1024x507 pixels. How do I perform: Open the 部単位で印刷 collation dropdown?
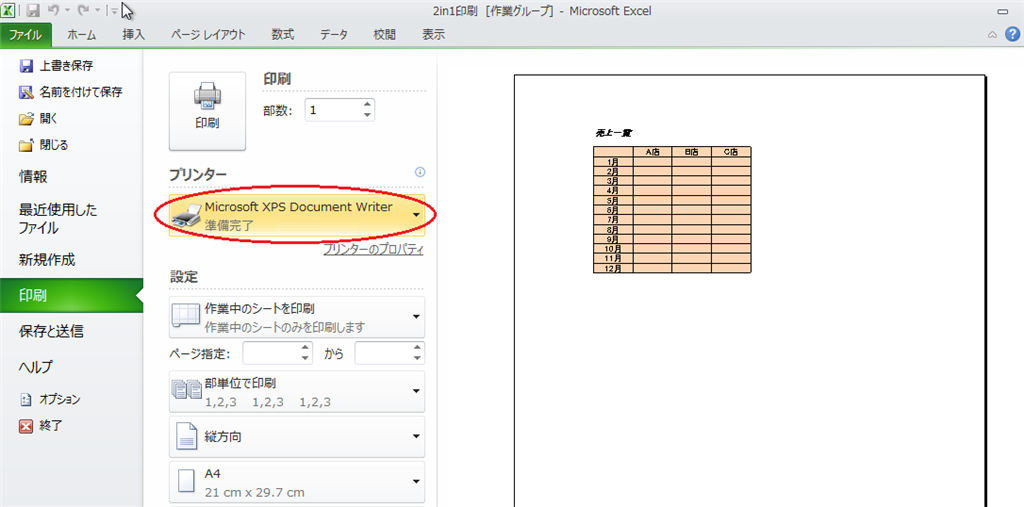[297, 391]
